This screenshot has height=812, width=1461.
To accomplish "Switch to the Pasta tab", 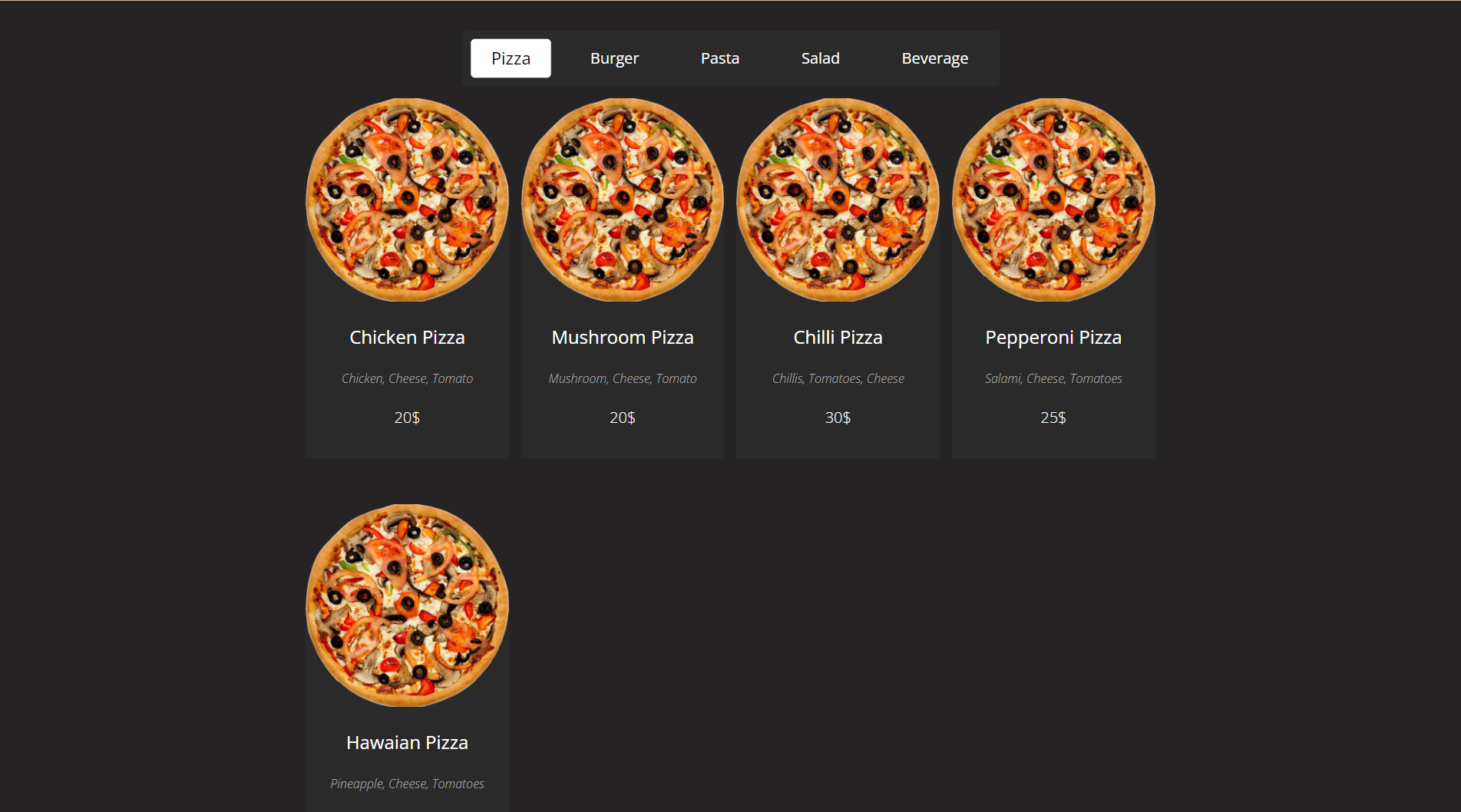I will pyautogui.click(x=719, y=58).
